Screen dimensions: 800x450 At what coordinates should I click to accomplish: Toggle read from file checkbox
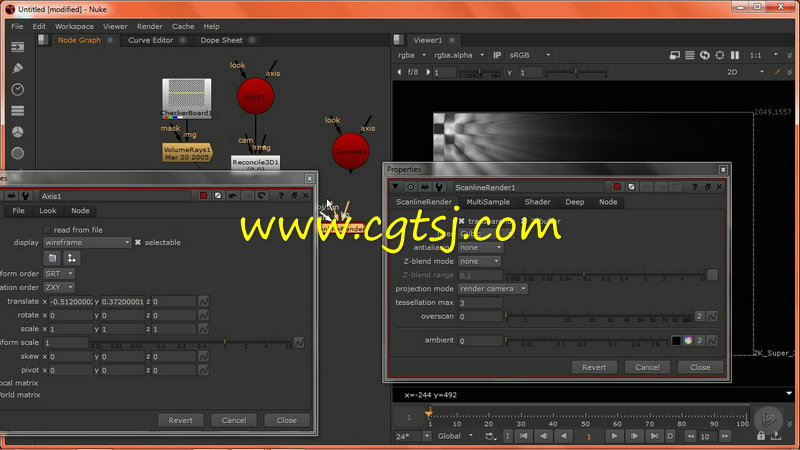(47, 230)
